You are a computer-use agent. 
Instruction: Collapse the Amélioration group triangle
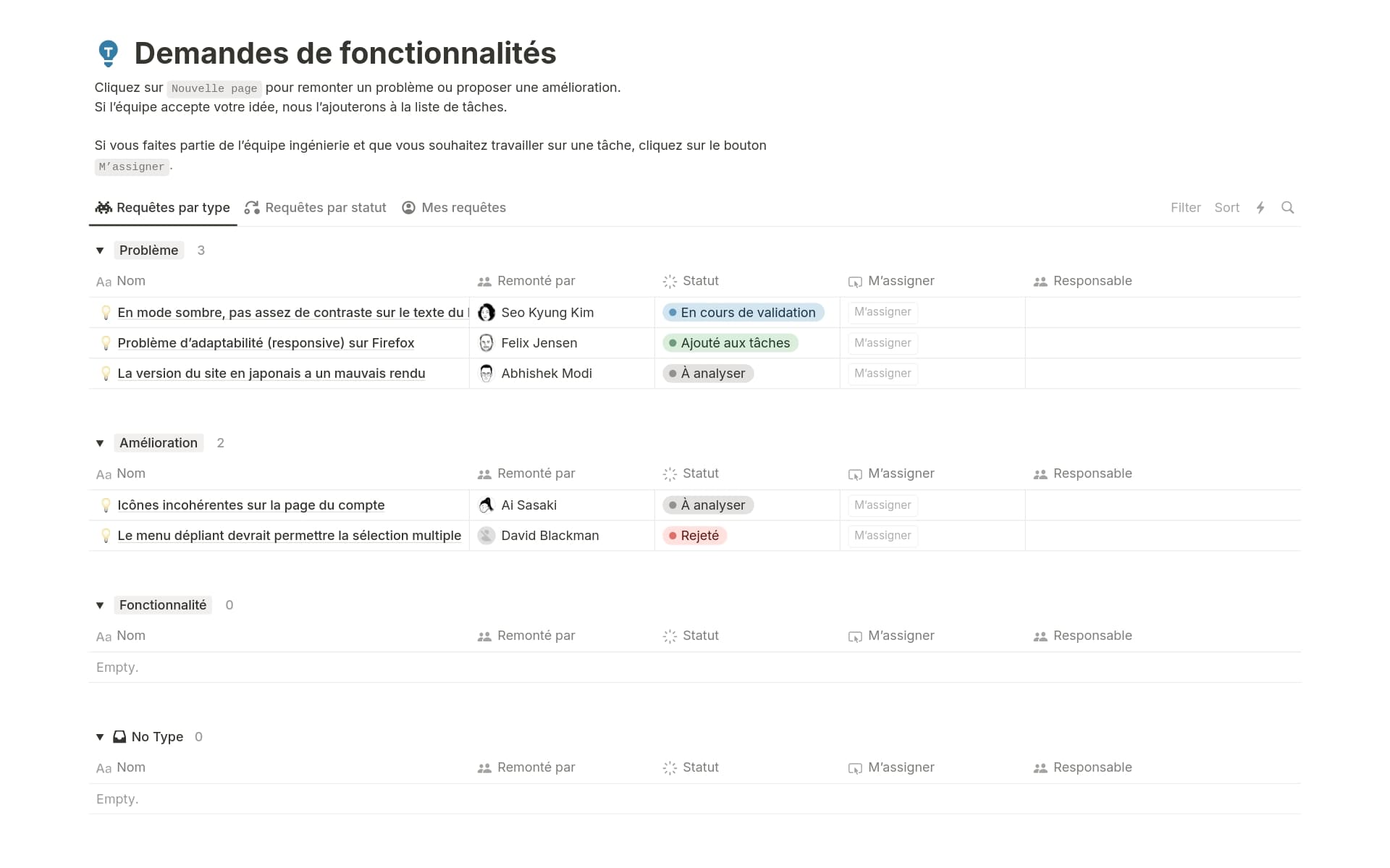click(100, 443)
